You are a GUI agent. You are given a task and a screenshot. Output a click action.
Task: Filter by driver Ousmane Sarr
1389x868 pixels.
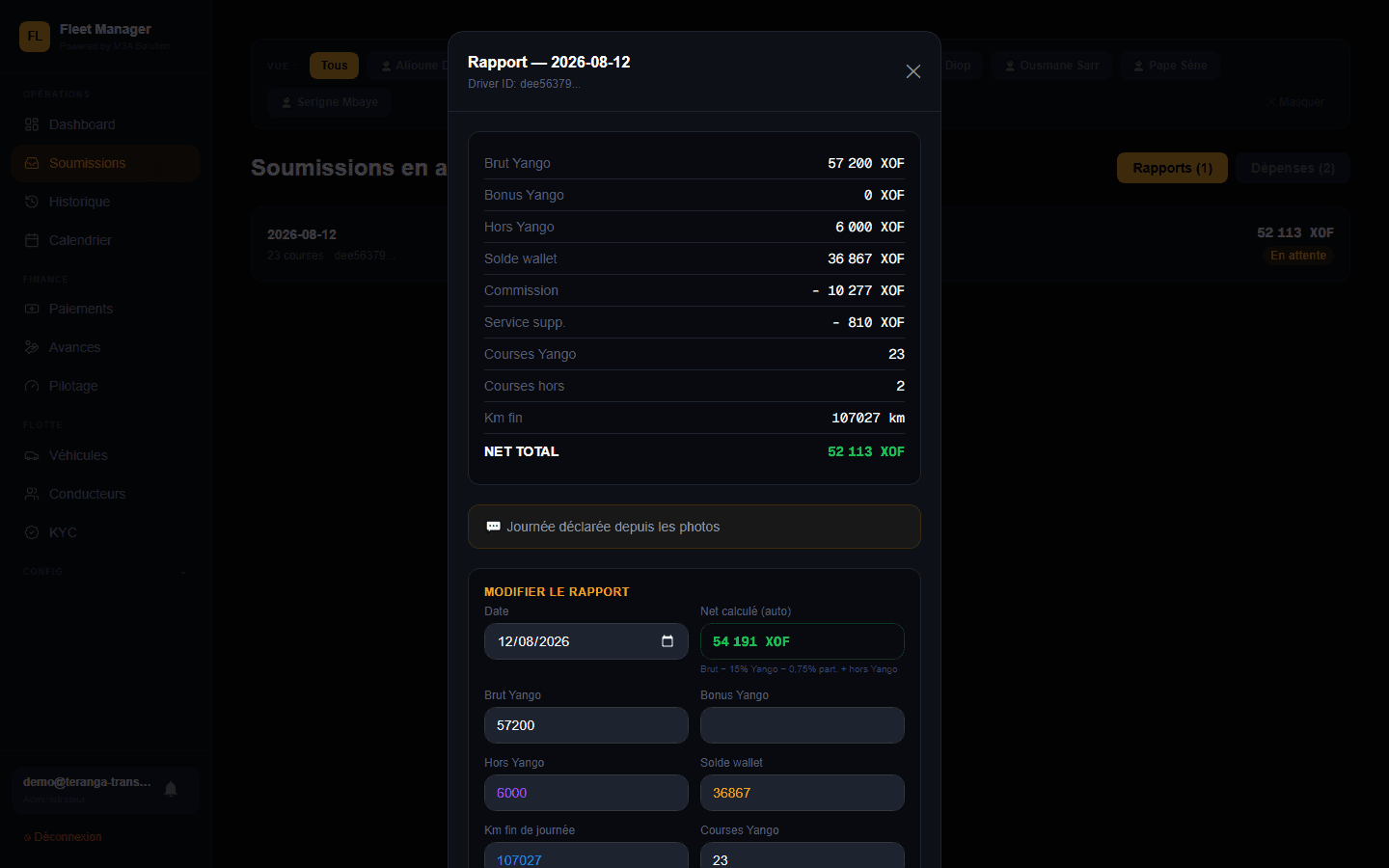[x=1051, y=66]
